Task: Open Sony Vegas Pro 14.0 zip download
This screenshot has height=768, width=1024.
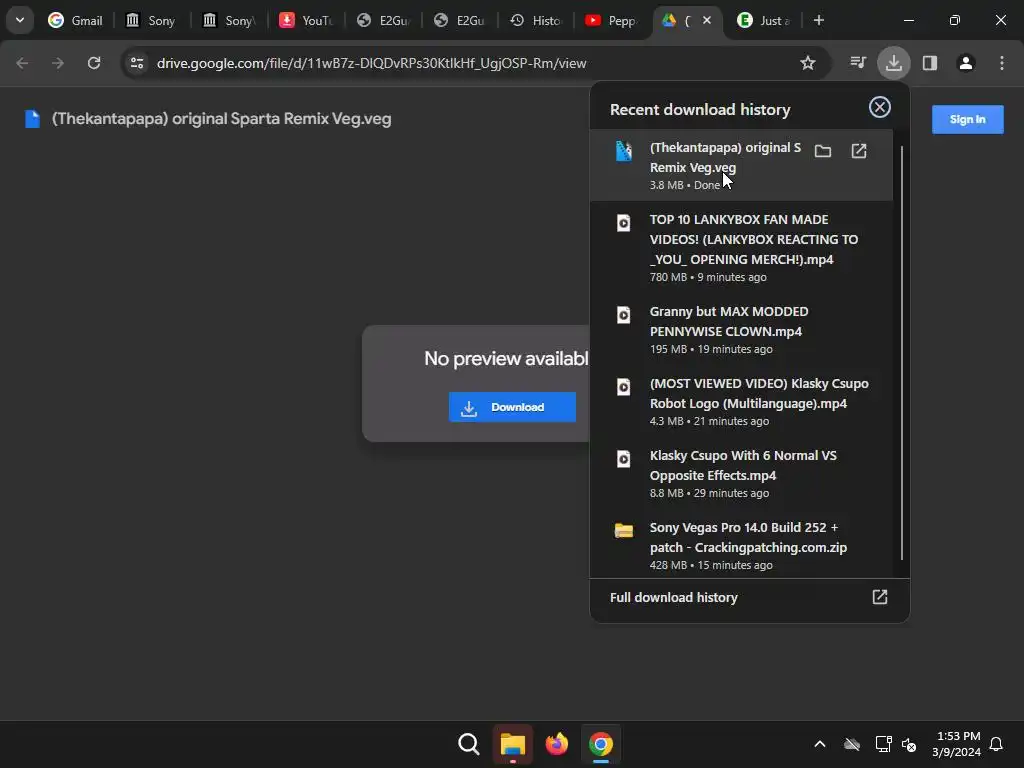Action: coord(741,545)
